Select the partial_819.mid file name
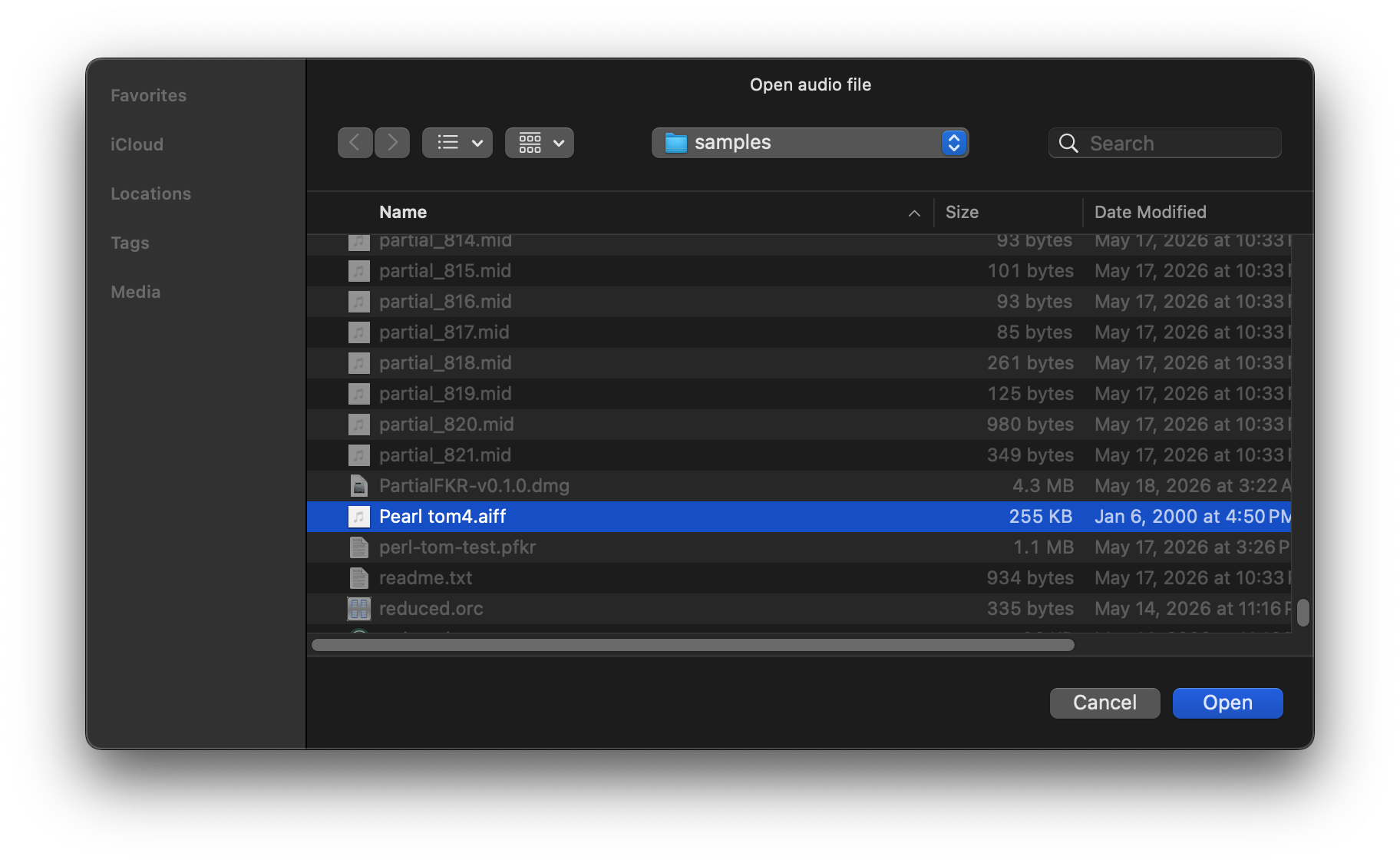 point(445,394)
